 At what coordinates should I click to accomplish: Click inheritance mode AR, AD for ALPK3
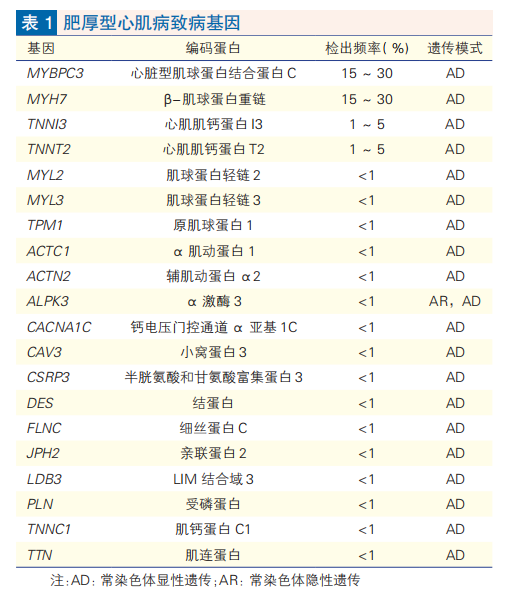coord(455,301)
